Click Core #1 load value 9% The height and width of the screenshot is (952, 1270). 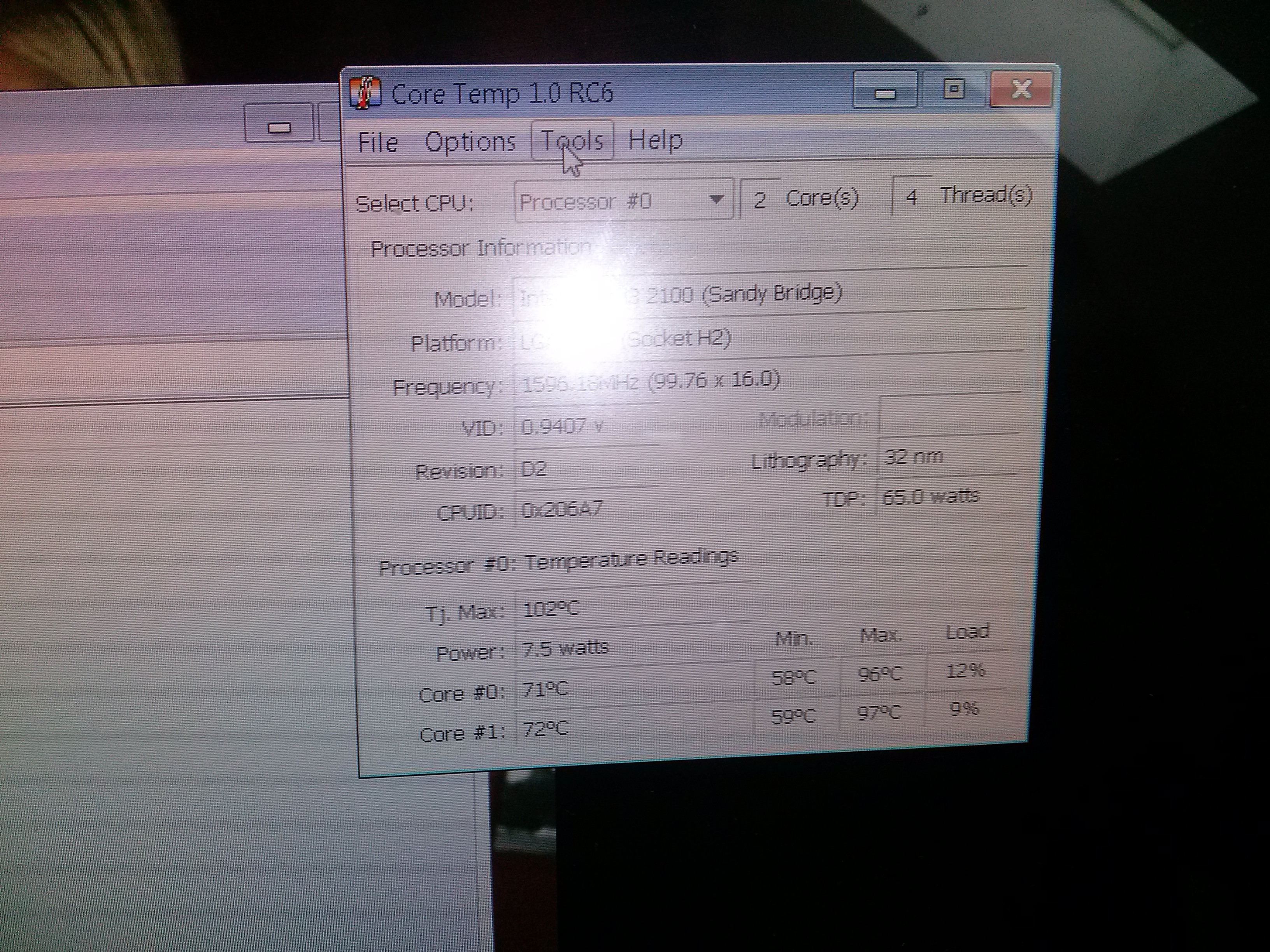(965, 709)
